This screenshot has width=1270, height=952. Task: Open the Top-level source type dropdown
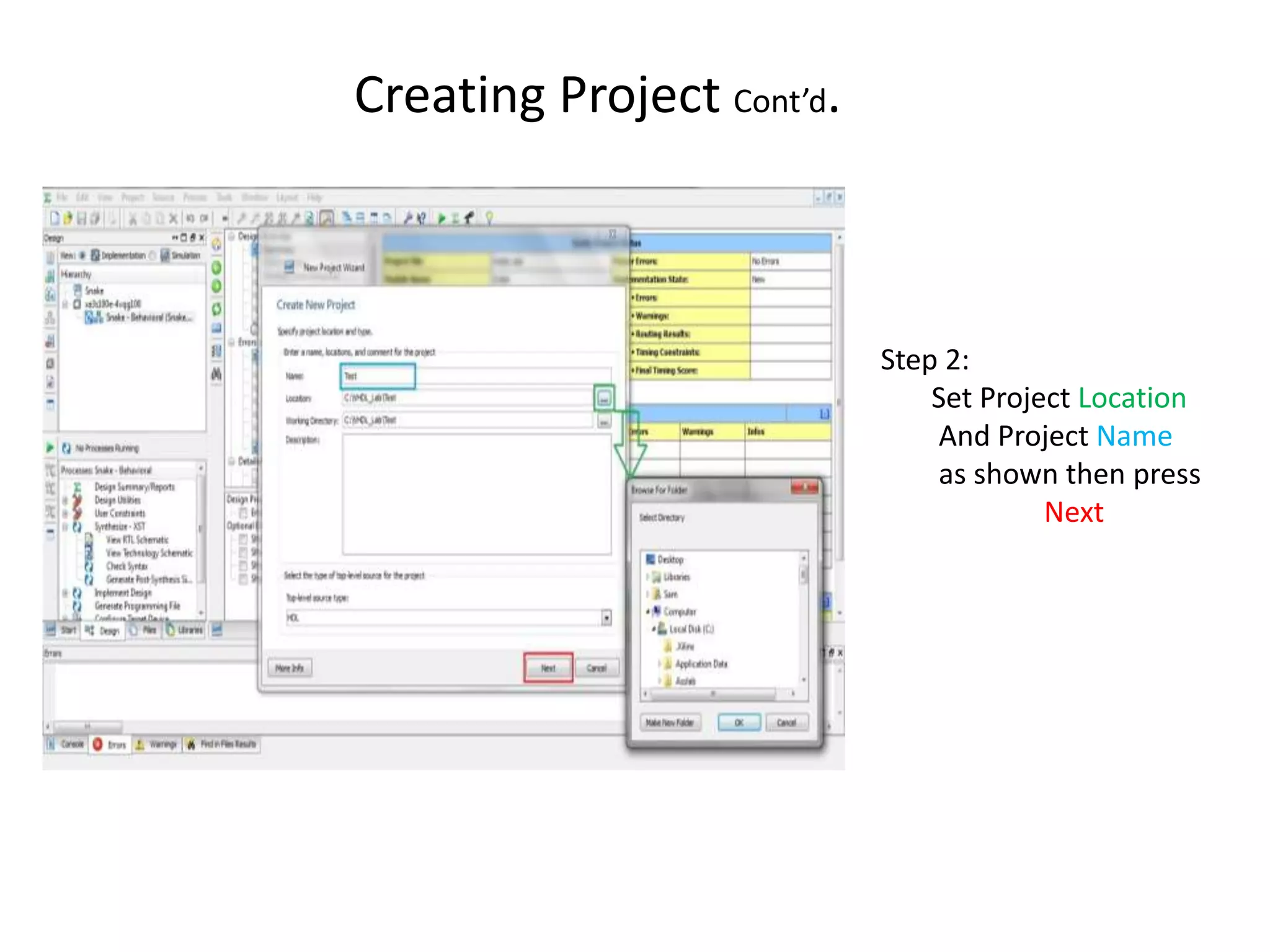(x=606, y=618)
